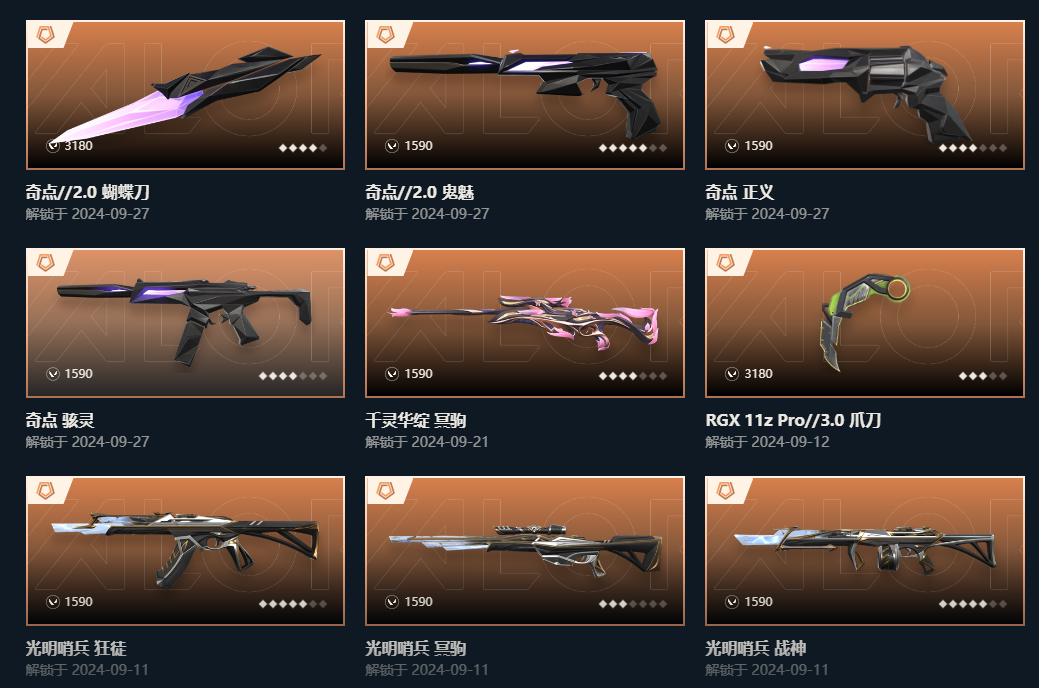The width and height of the screenshot is (1039, 688).
Task: Click the tier badge icon on 奇点//2.0 蝴蝶刀 card
Action: tap(46, 34)
